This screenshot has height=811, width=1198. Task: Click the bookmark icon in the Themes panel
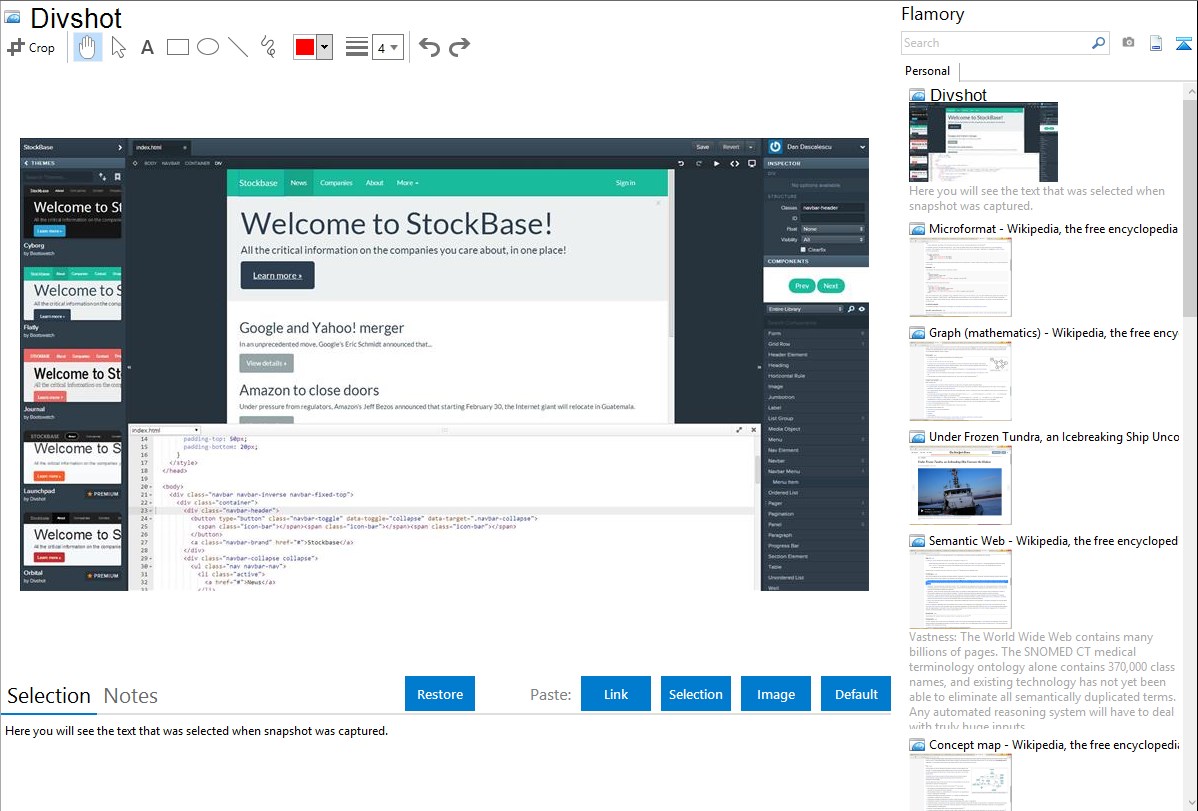coord(117,177)
